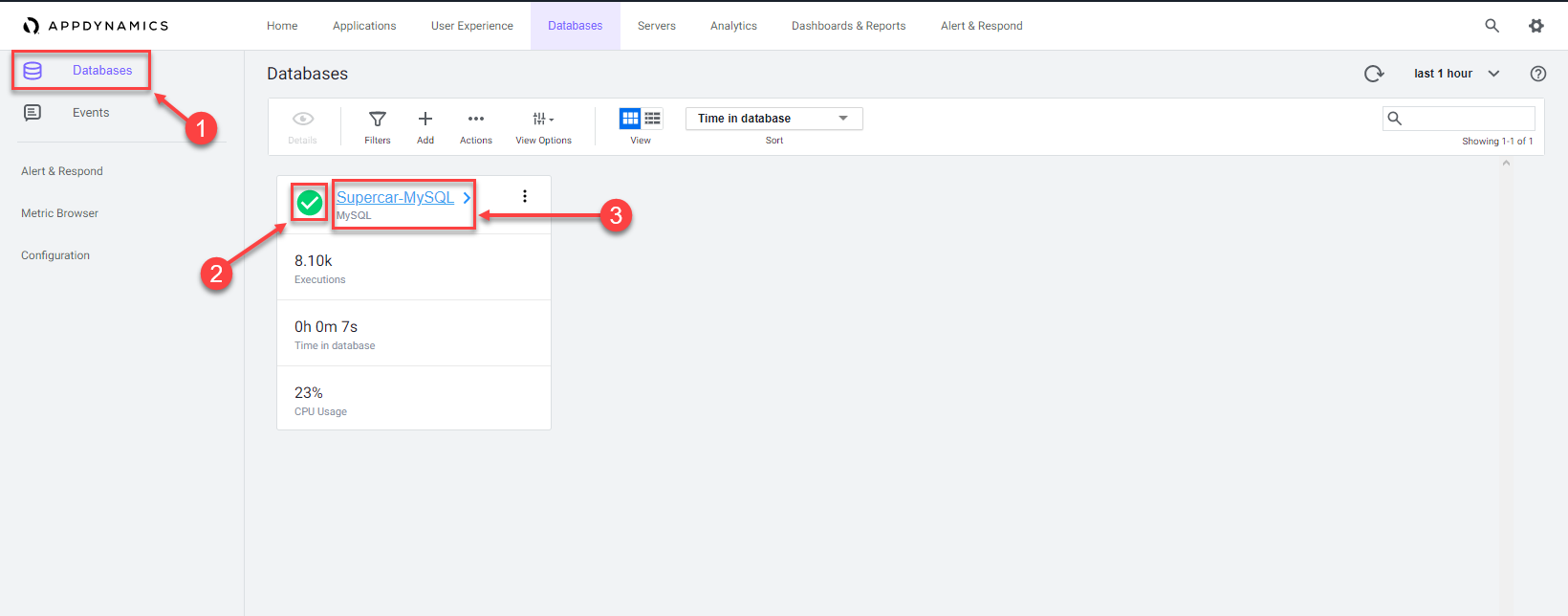Open the Servers tab
The height and width of the screenshot is (616, 1568).
(x=657, y=26)
